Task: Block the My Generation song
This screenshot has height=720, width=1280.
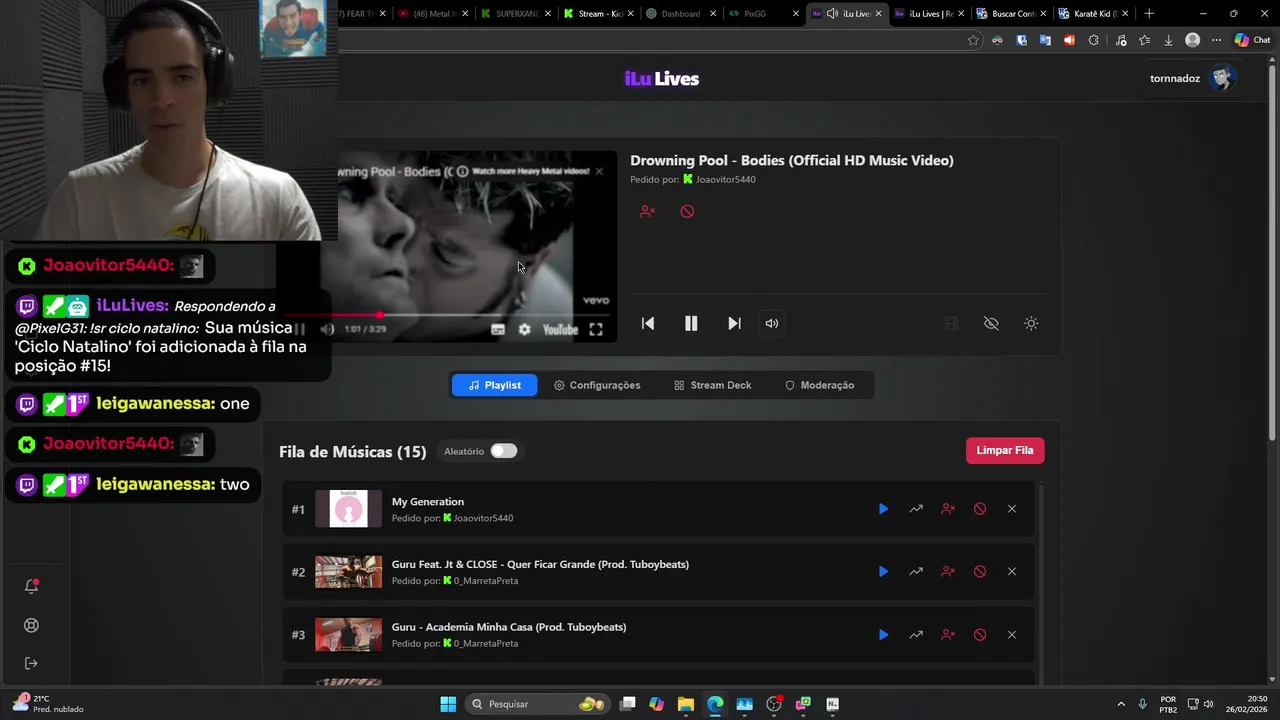Action: click(x=980, y=509)
